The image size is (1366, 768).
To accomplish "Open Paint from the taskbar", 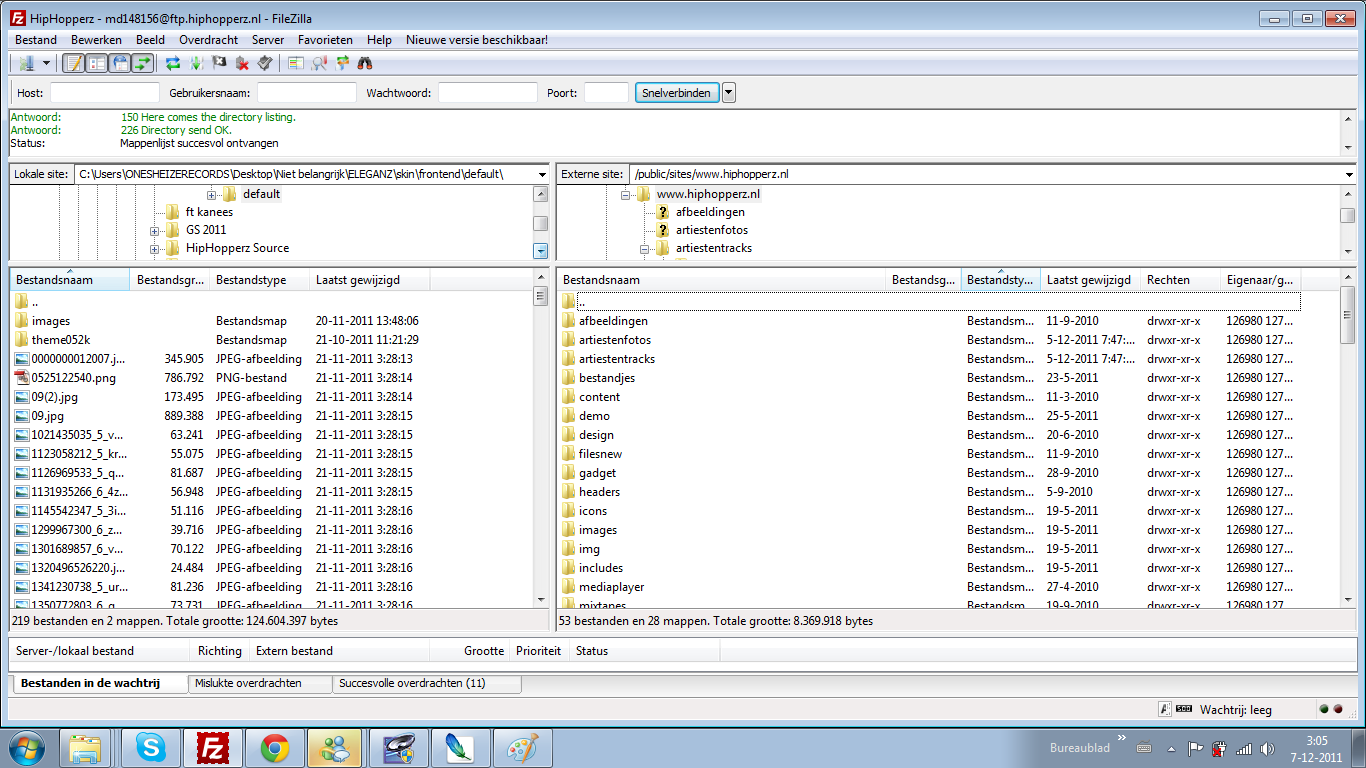I will 523,748.
